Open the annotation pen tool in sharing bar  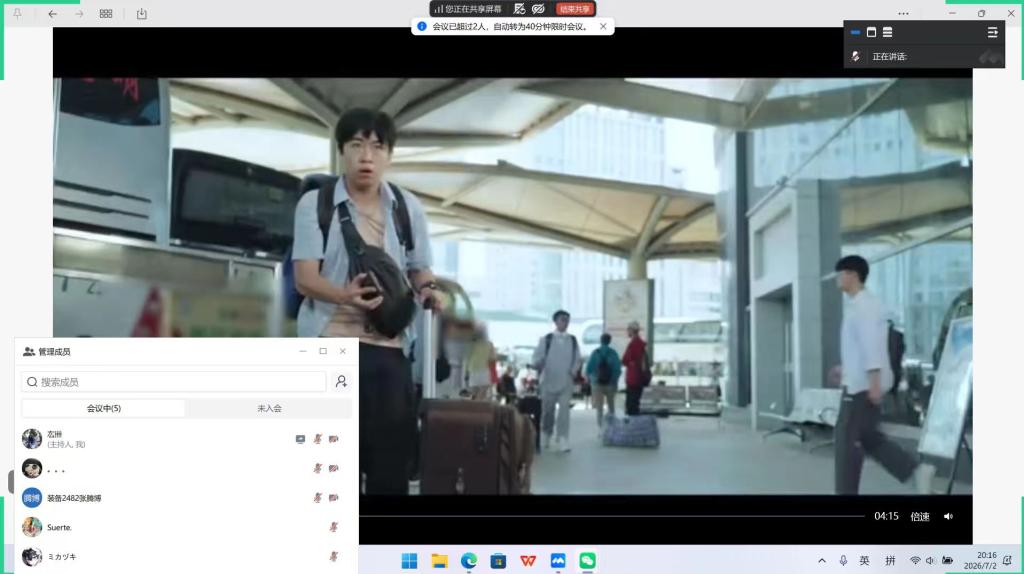point(519,9)
